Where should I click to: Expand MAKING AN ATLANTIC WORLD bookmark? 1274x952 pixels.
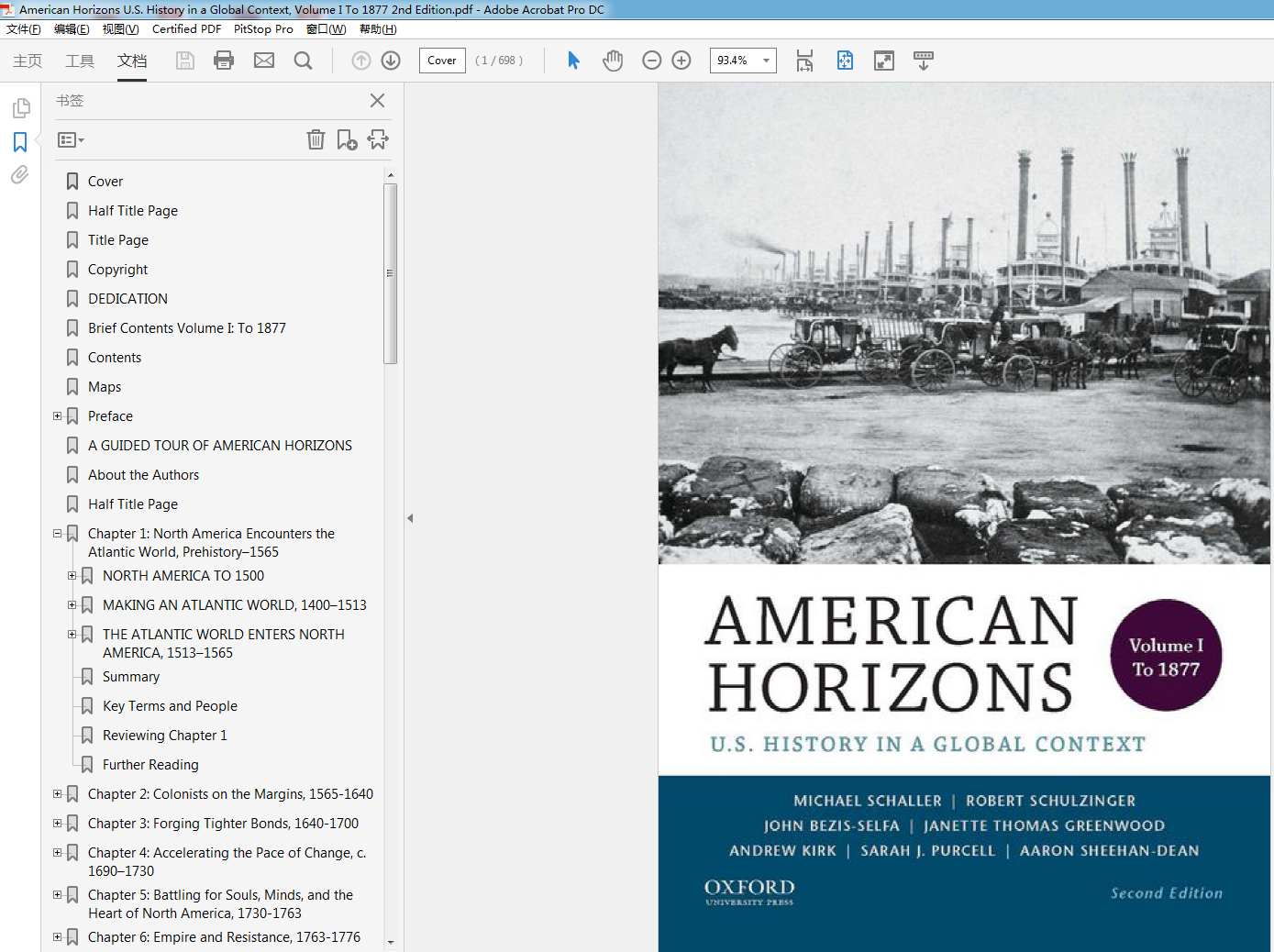coord(72,604)
